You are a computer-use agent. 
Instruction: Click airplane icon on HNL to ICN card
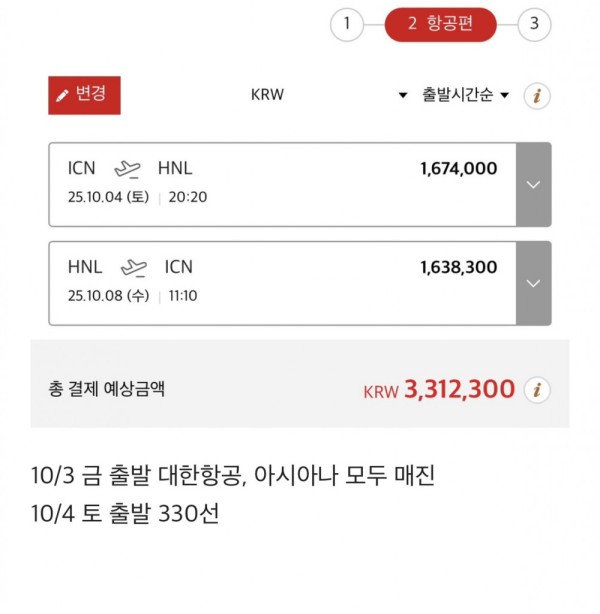(134, 268)
